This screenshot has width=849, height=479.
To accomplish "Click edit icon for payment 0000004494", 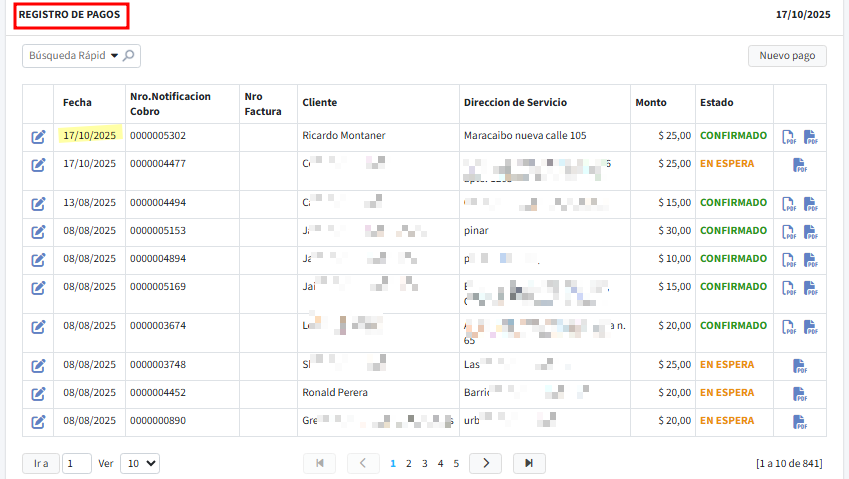I will pos(38,203).
